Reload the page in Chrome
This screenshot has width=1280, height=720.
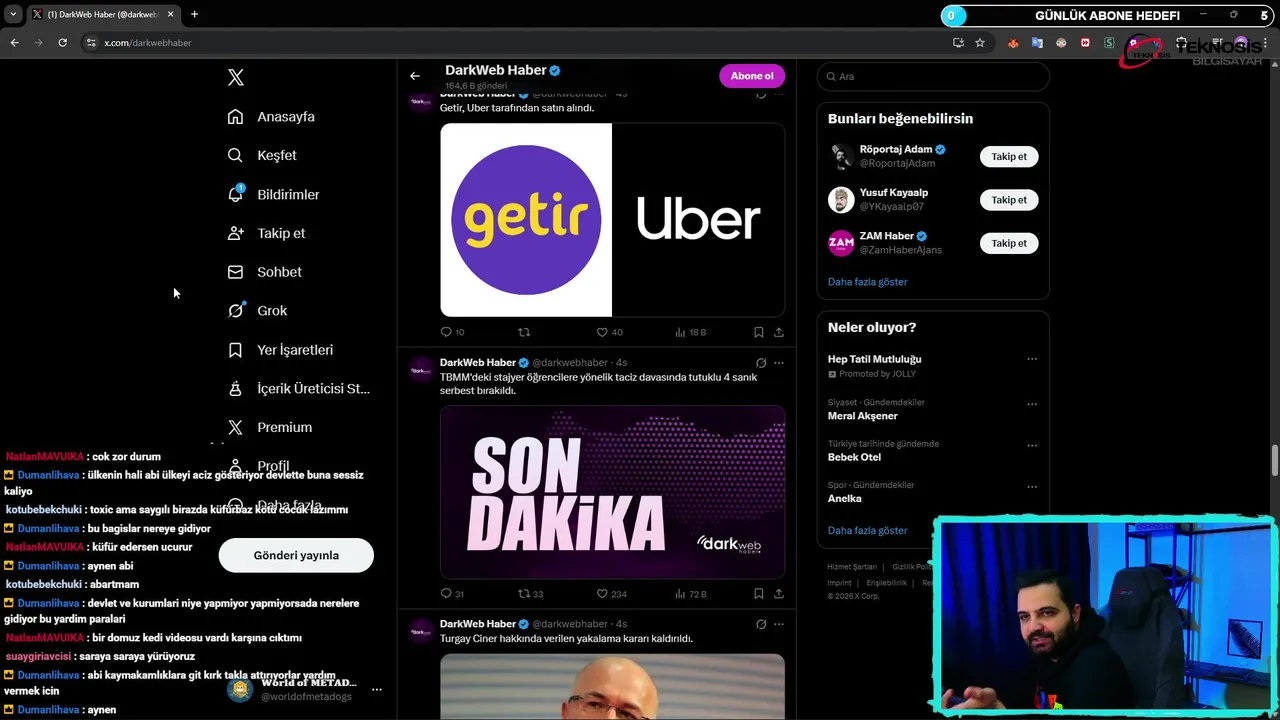(62, 43)
